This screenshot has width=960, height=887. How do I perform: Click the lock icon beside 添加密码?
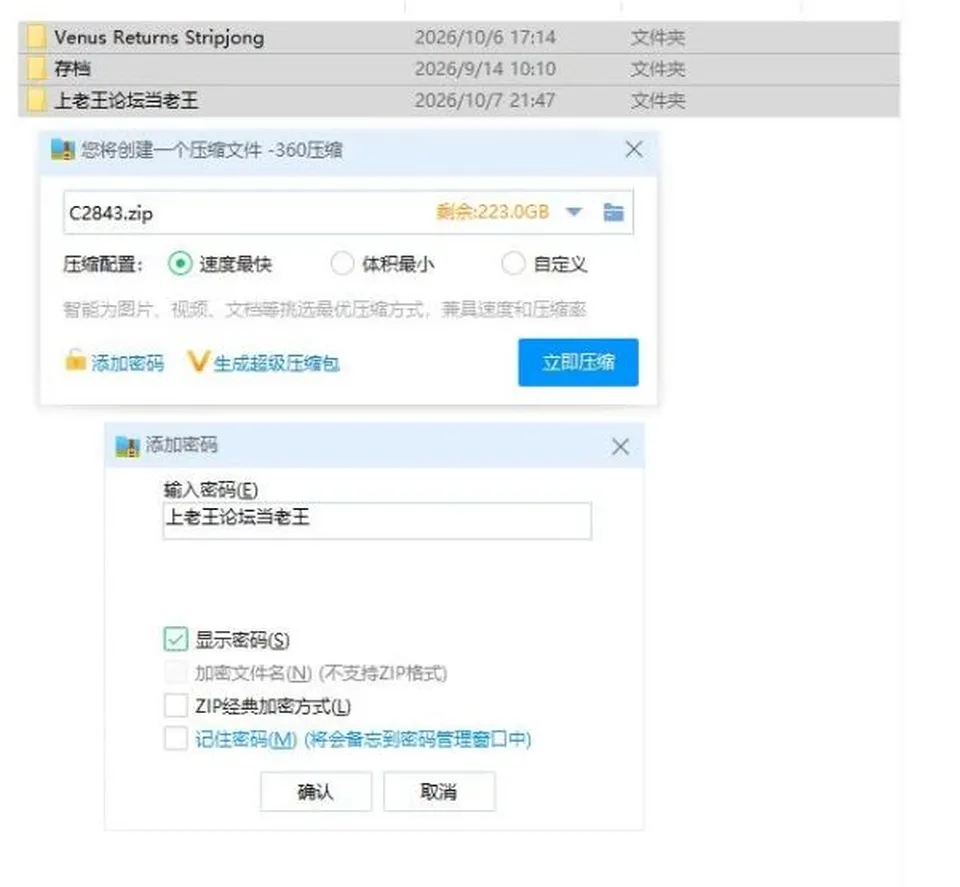[75, 361]
